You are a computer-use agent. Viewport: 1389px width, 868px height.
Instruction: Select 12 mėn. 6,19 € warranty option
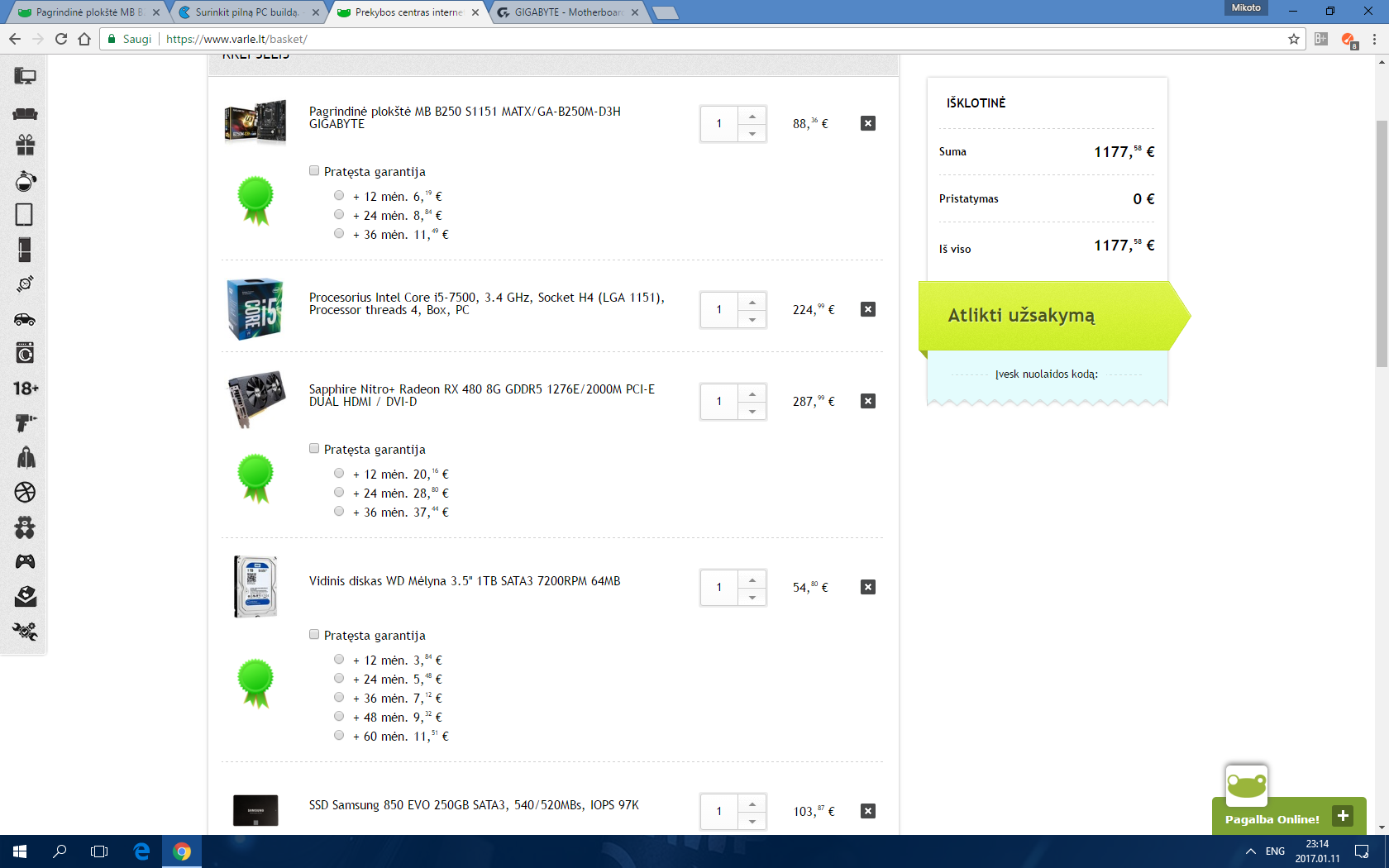pos(339,196)
